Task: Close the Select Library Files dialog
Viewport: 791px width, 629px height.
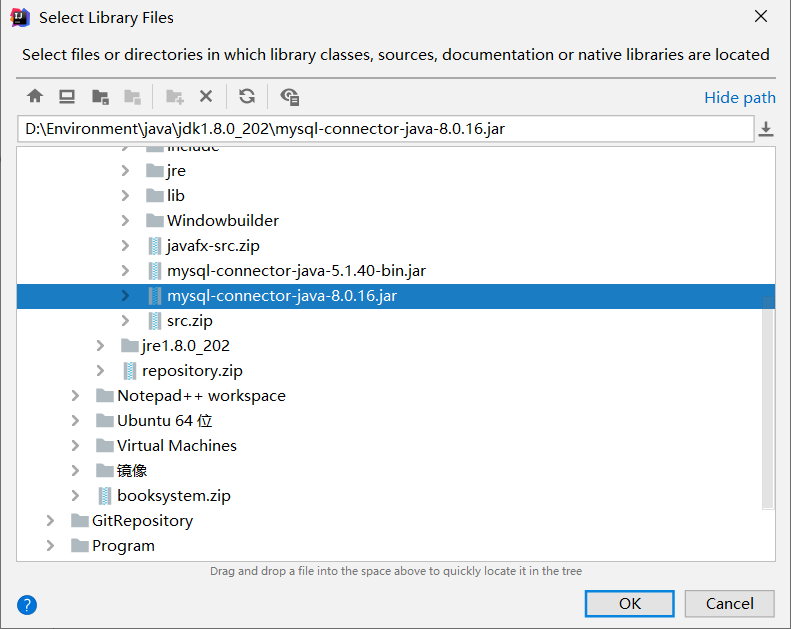Action: click(761, 17)
